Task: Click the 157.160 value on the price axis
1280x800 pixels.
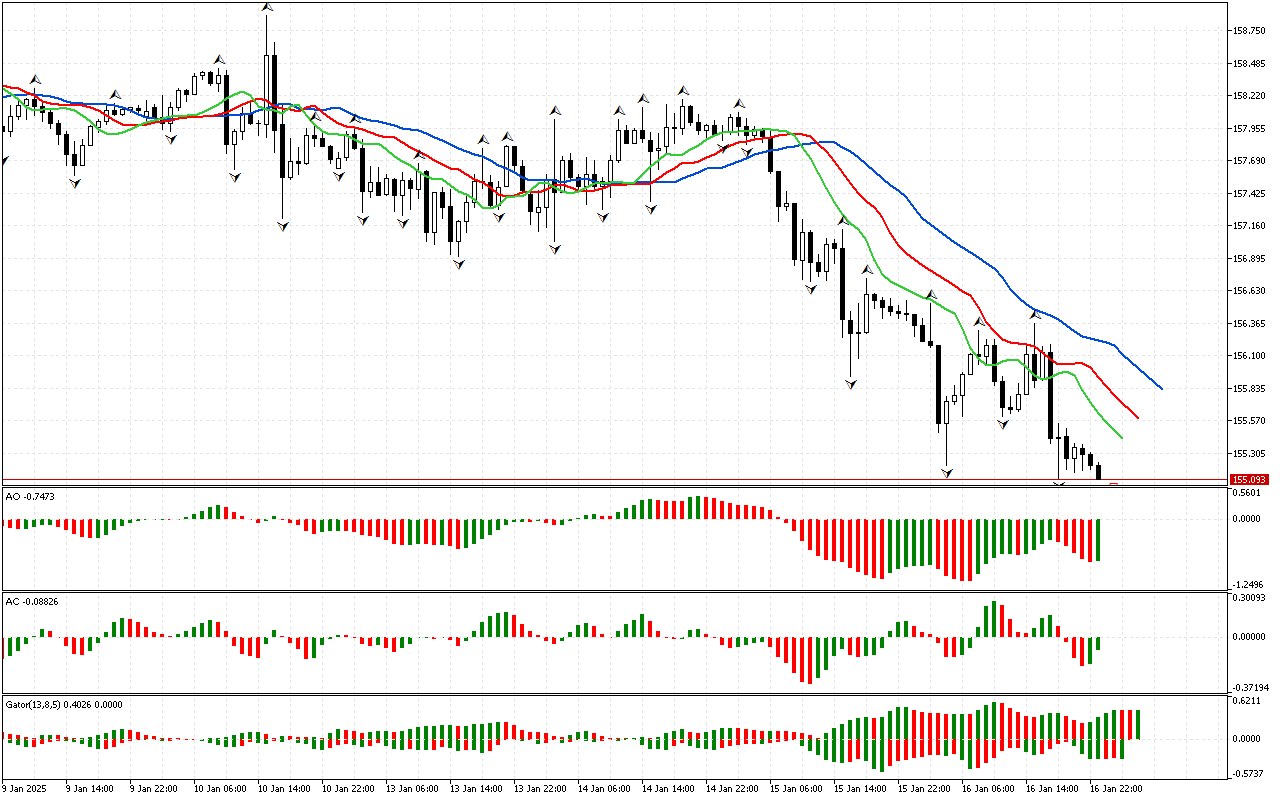Action: (x=1249, y=226)
